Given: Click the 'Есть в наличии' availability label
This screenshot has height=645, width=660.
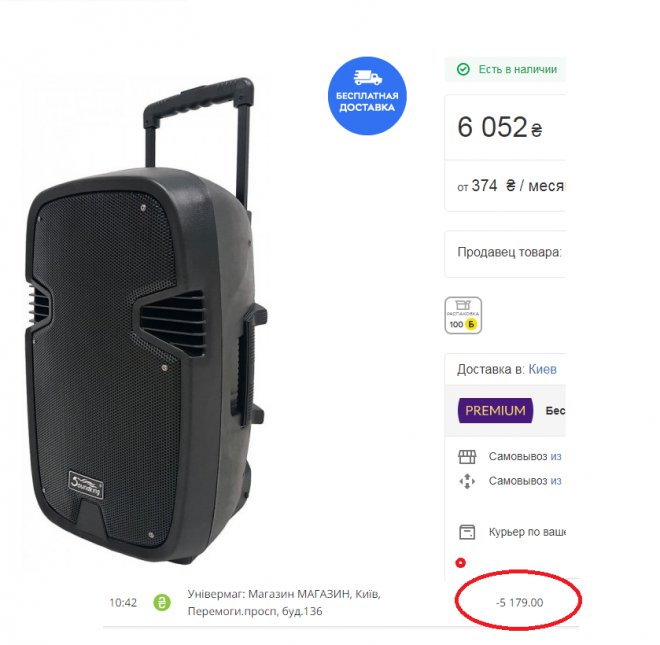Looking at the screenshot, I should (517, 69).
